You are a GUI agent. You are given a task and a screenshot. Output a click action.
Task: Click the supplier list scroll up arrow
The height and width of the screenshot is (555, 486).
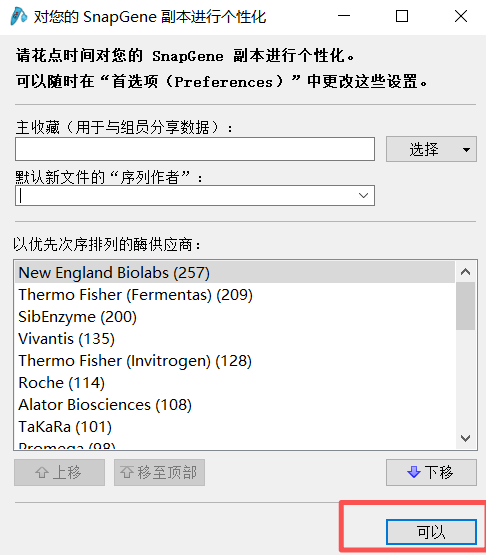(465, 272)
